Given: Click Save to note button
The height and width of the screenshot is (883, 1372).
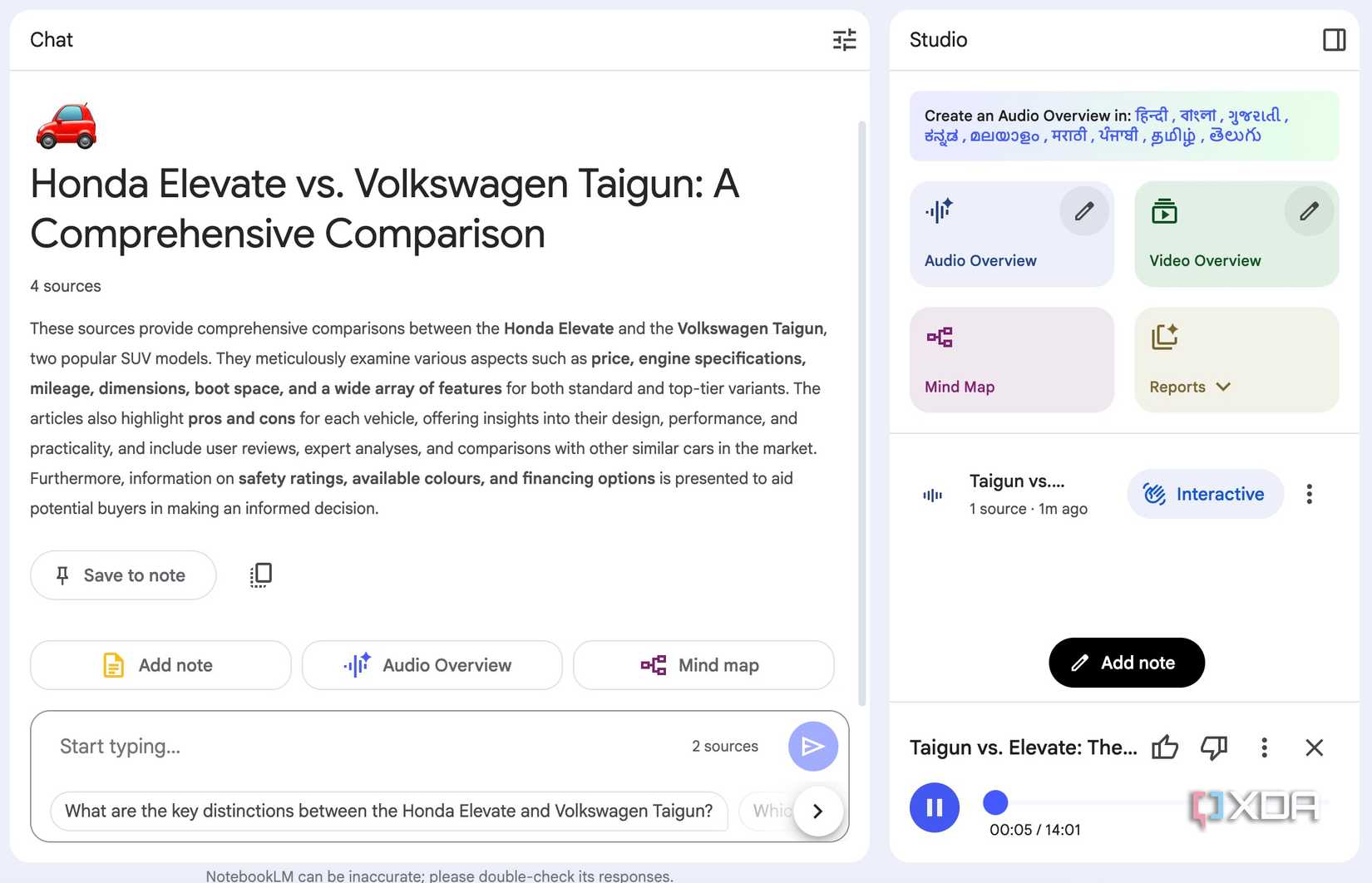Looking at the screenshot, I should (123, 575).
